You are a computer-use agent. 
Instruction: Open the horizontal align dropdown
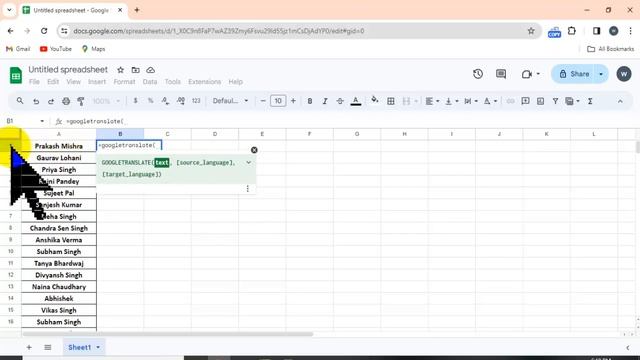tap(432, 101)
